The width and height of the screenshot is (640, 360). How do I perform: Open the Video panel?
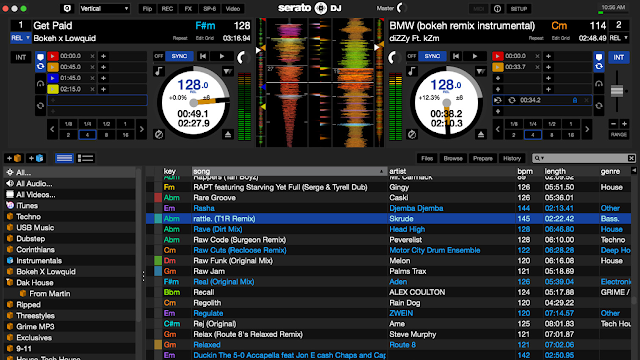(x=233, y=9)
